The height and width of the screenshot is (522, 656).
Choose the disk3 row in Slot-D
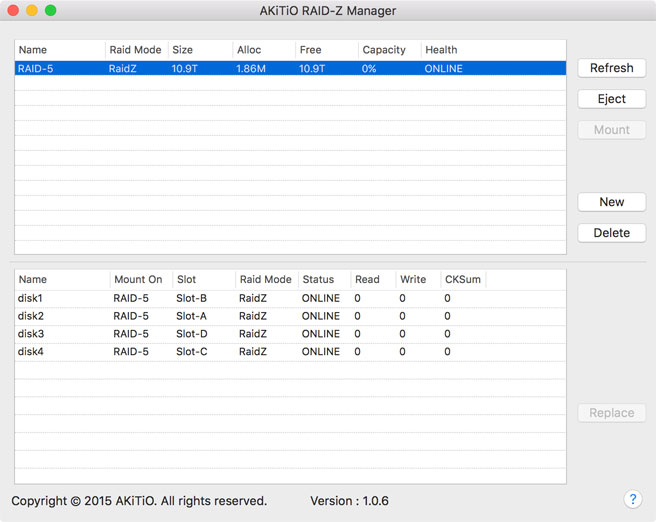(x=290, y=334)
